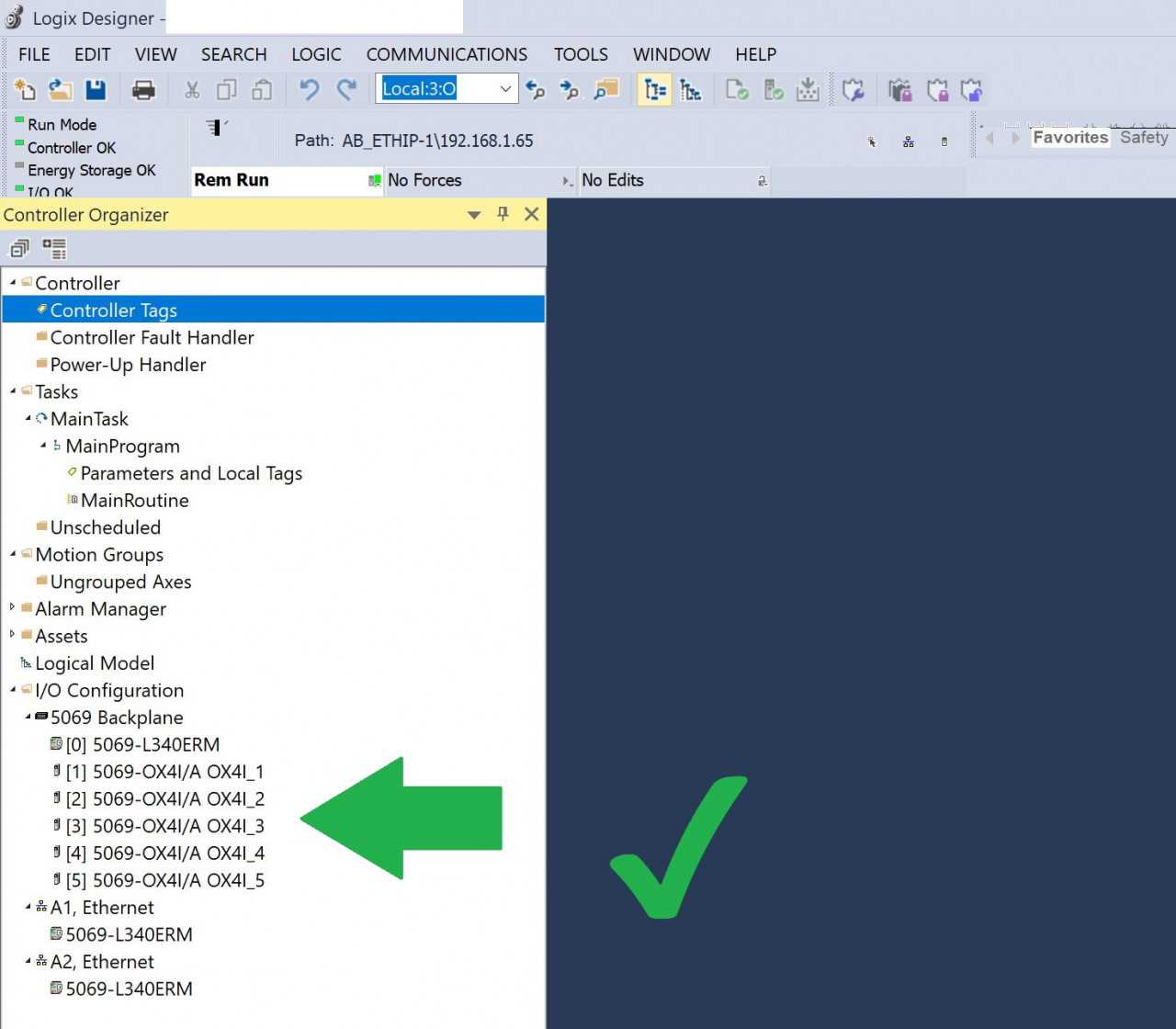The image size is (1176, 1029).
Task: Click the Open project folder icon
Action: 60,89
